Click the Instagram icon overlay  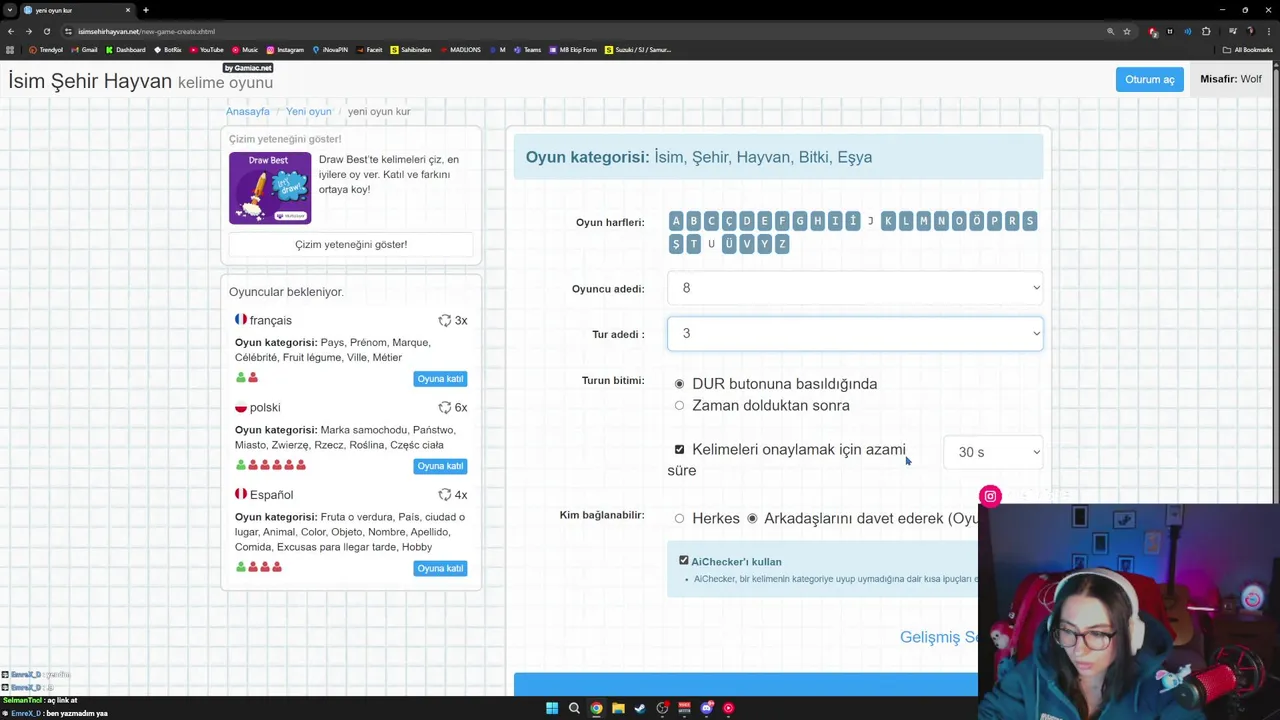[x=990, y=496]
